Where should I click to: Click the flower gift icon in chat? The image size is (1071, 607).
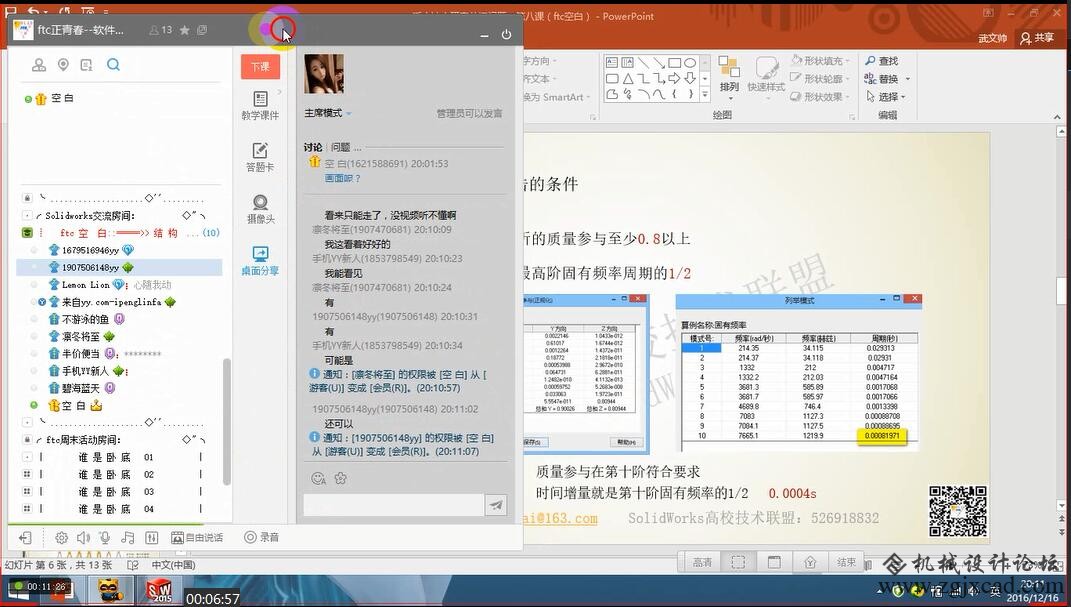340,479
